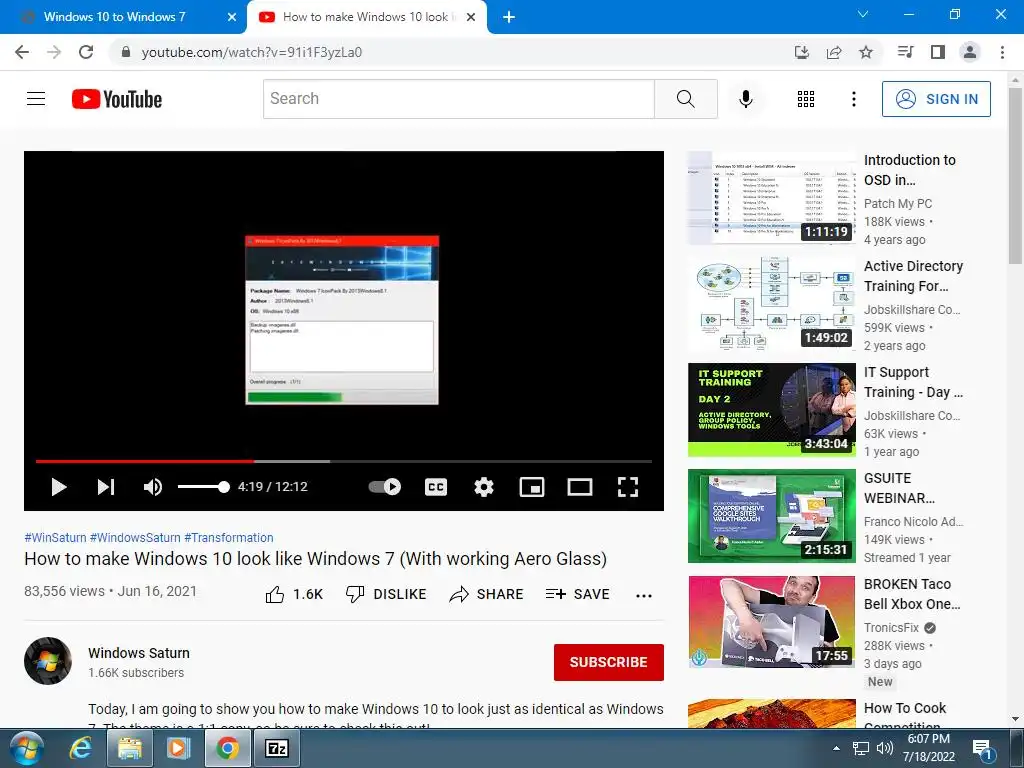Open Introduction to OSD video thumbnail
This screenshot has width=1024, height=768.
click(x=772, y=198)
